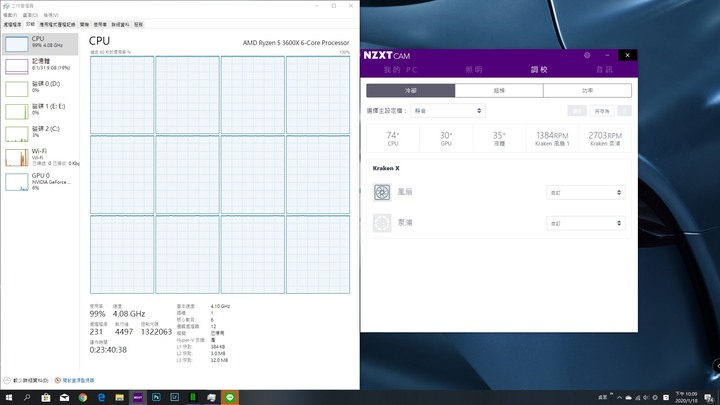Switch to Task Manager Processes tab
This screenshot has height=405, width=720.
[12, 24]
